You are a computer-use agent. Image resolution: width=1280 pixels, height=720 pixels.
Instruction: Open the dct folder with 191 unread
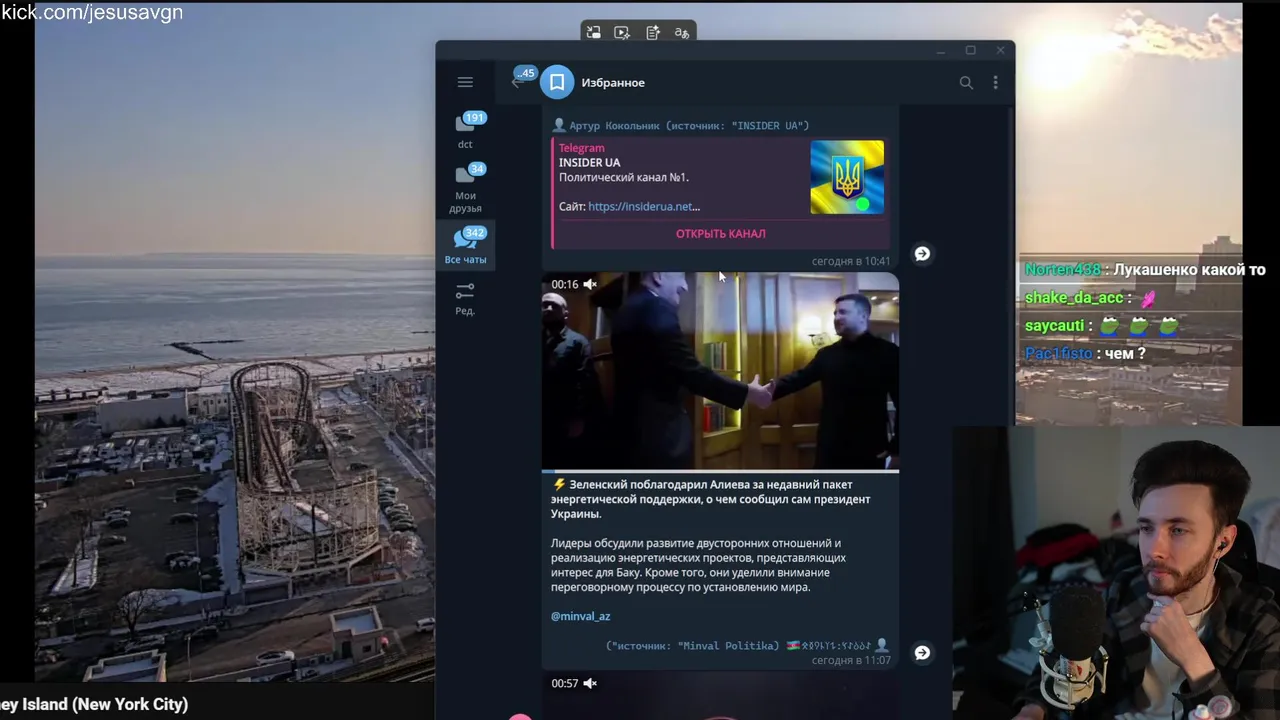(465, 130)
